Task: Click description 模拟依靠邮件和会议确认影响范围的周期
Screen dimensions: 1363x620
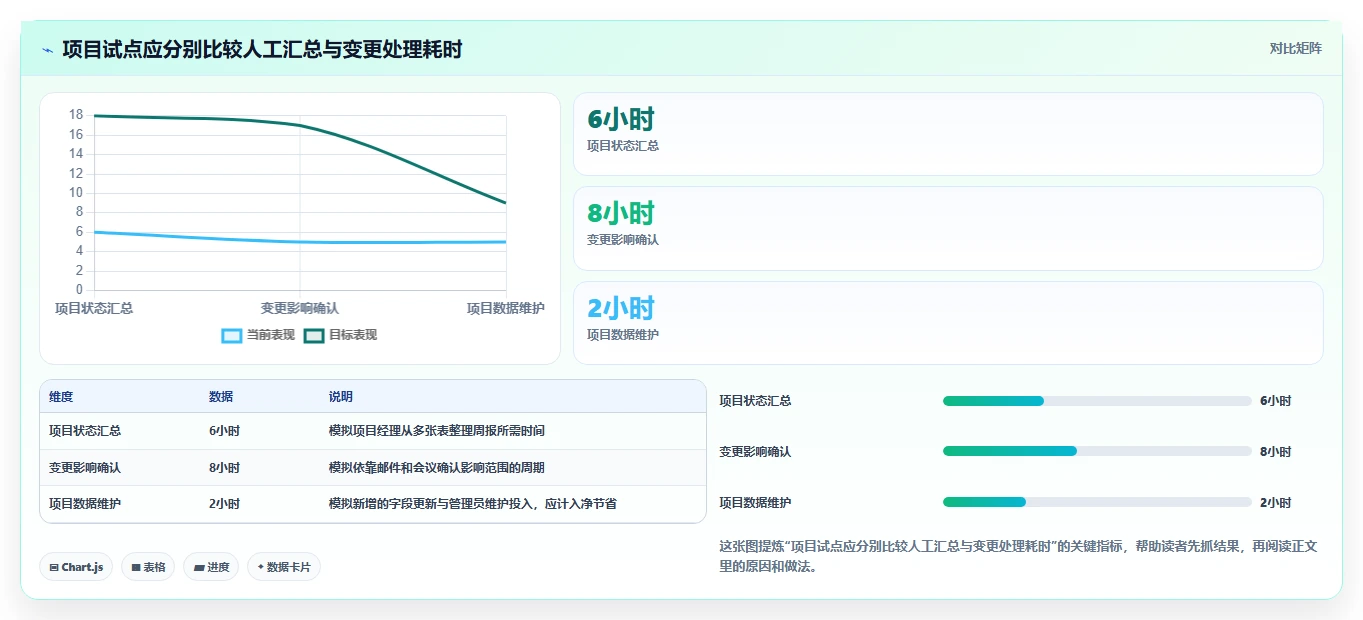Action: pyautogui.click(x=437, y=468)
